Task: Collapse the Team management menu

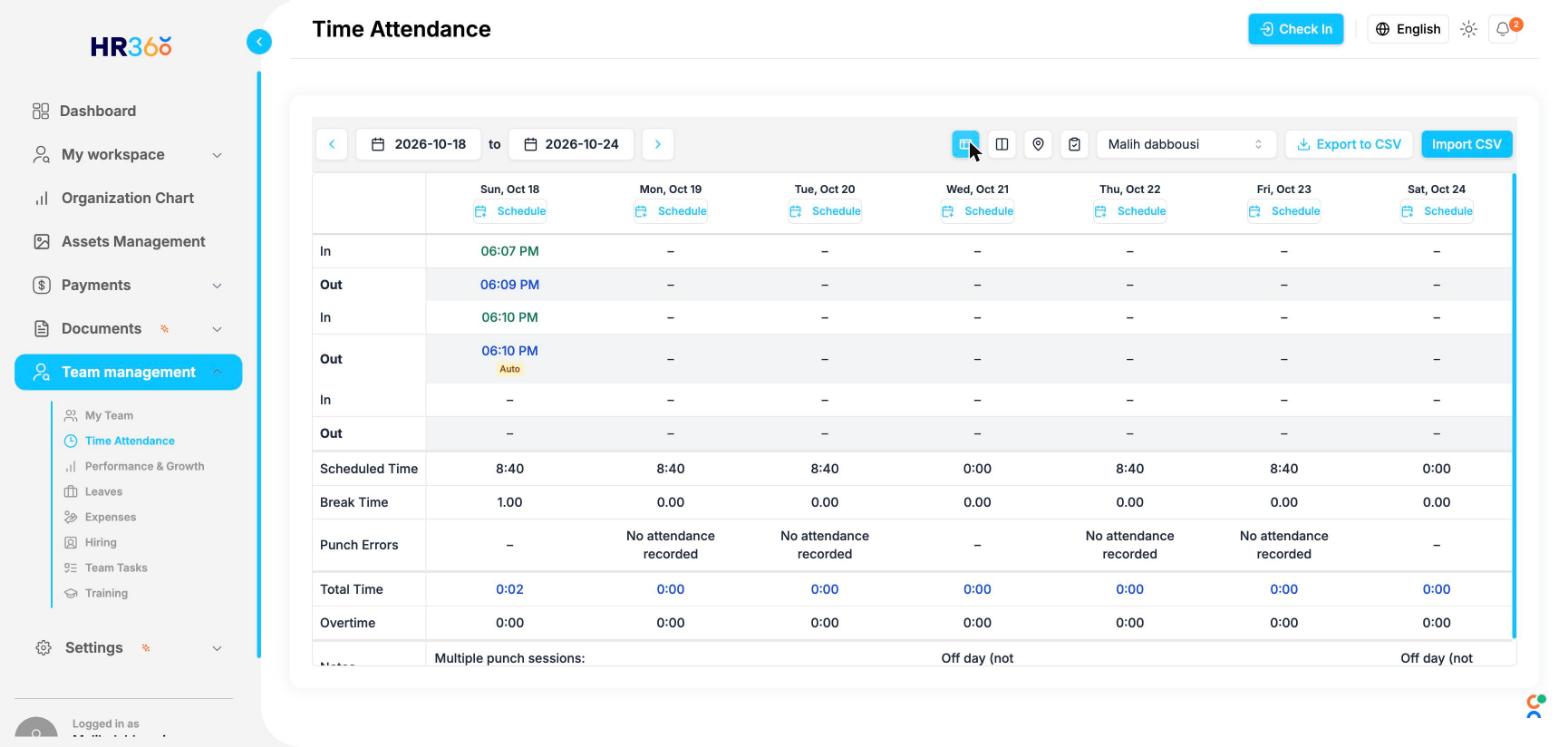Action: 128,372
